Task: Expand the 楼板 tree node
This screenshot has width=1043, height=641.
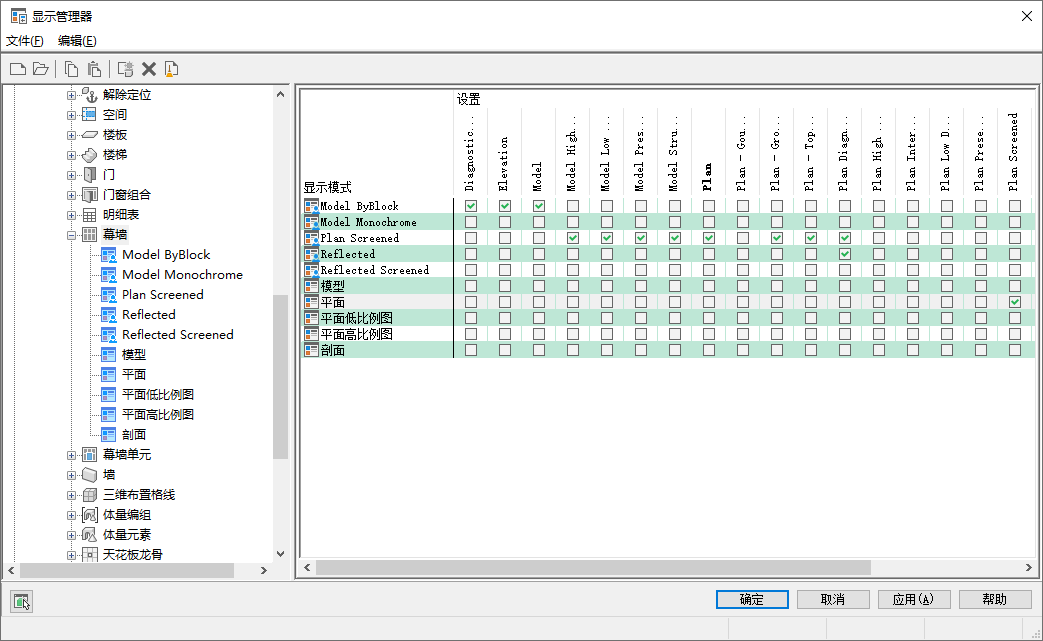Action: pos(71,135)
